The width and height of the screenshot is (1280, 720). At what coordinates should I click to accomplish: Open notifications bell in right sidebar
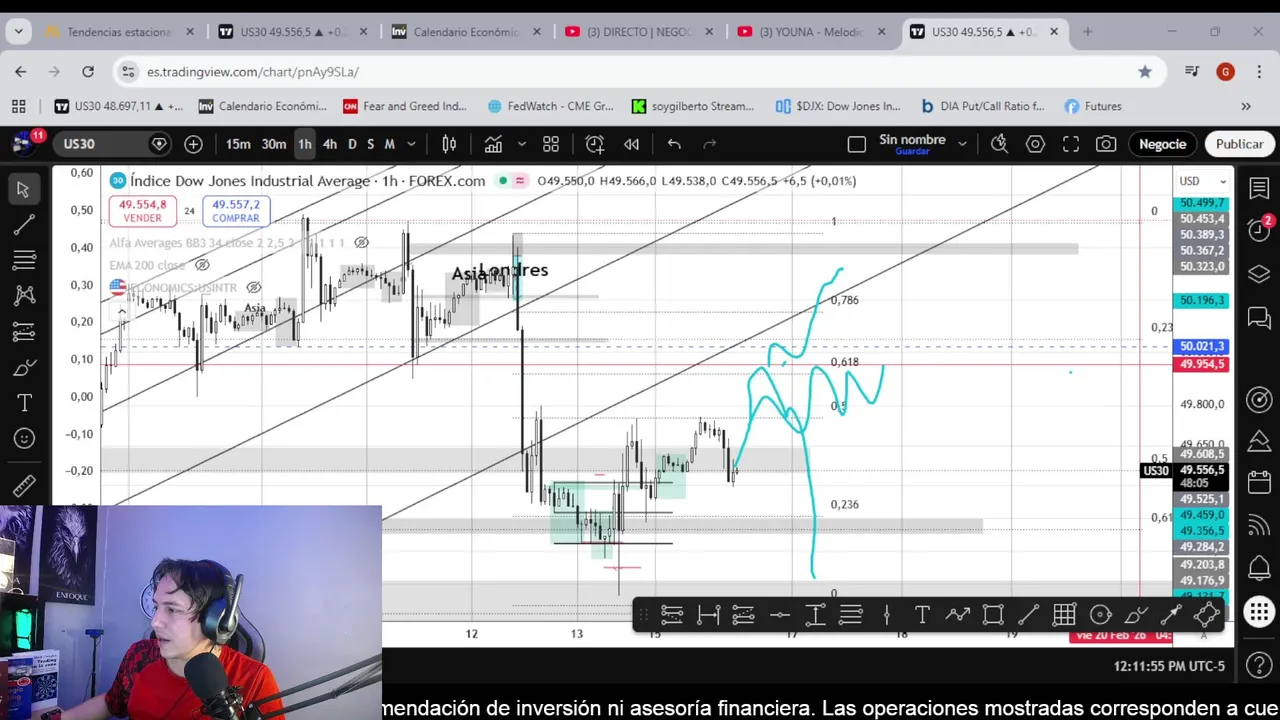pos(1259,568)
